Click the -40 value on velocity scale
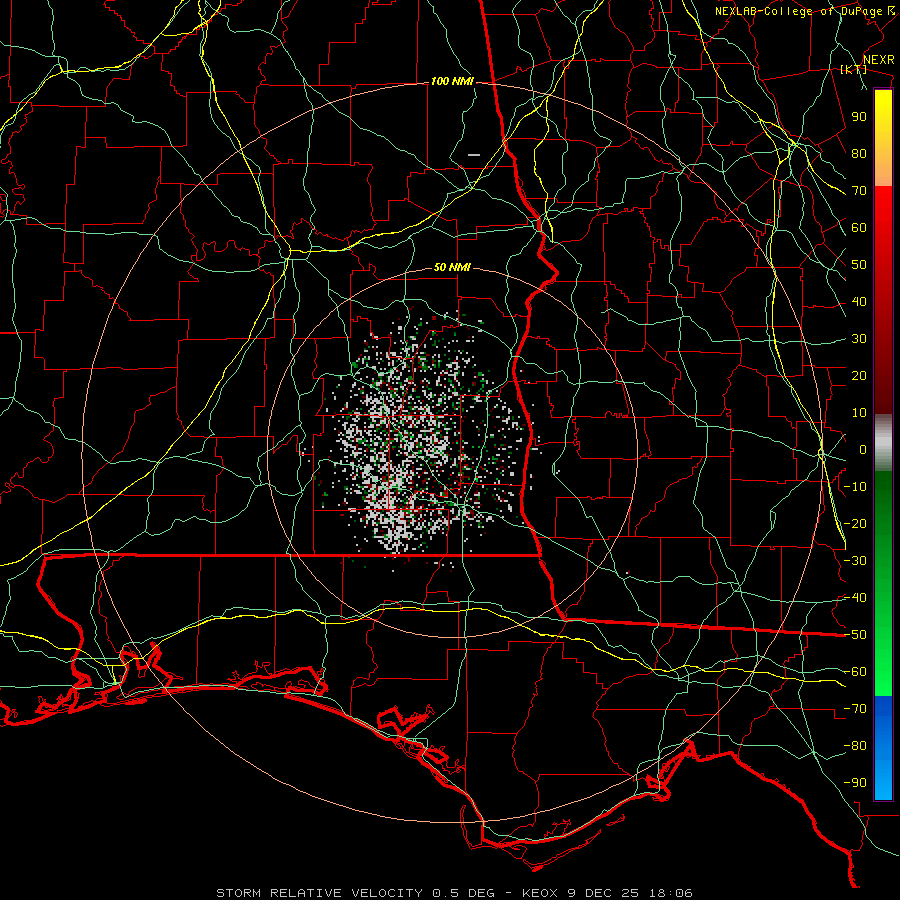This screenshot has height=900, width=900. (855, 598)
